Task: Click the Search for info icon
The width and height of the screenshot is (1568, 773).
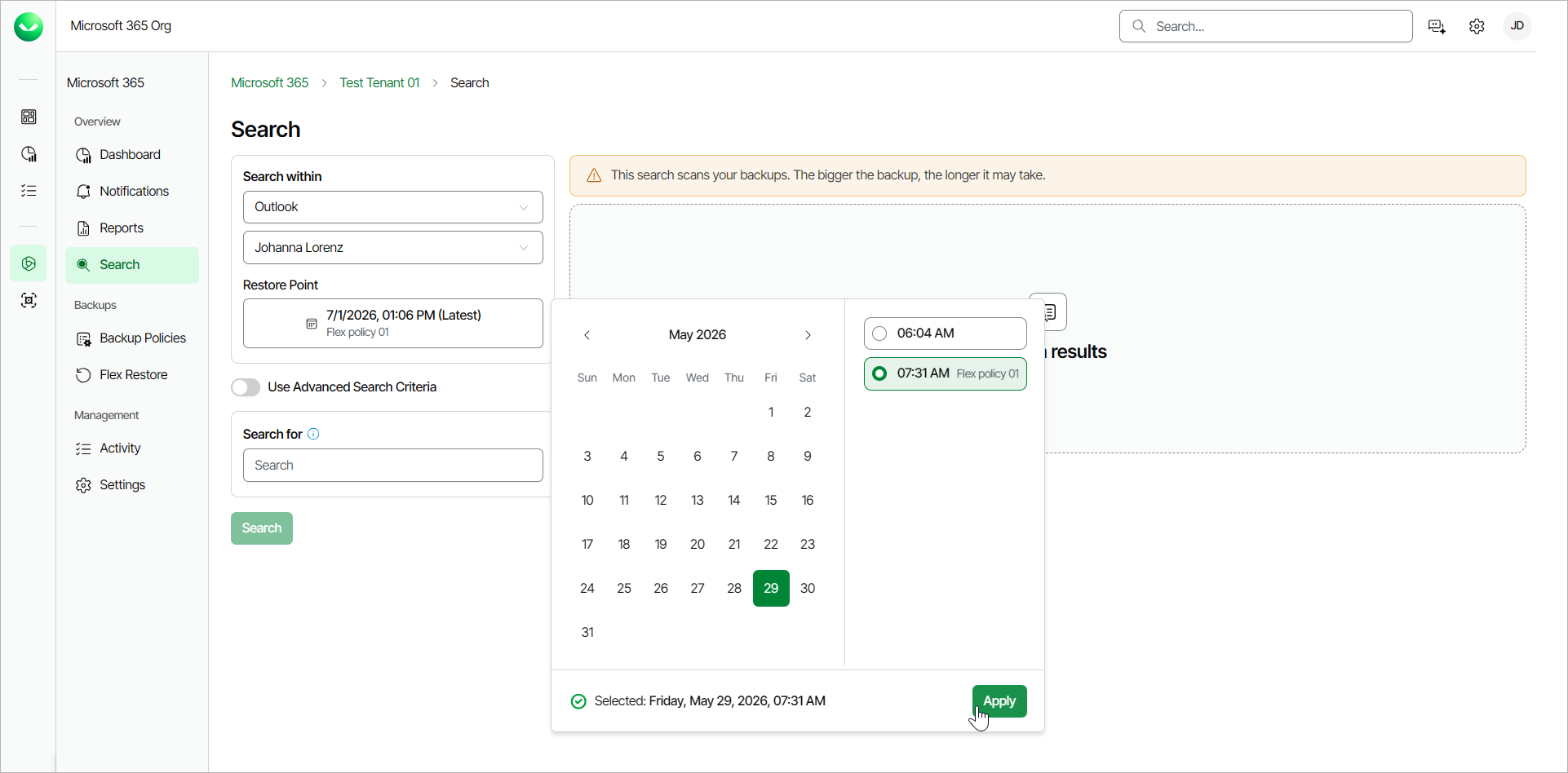Action: 313,434
